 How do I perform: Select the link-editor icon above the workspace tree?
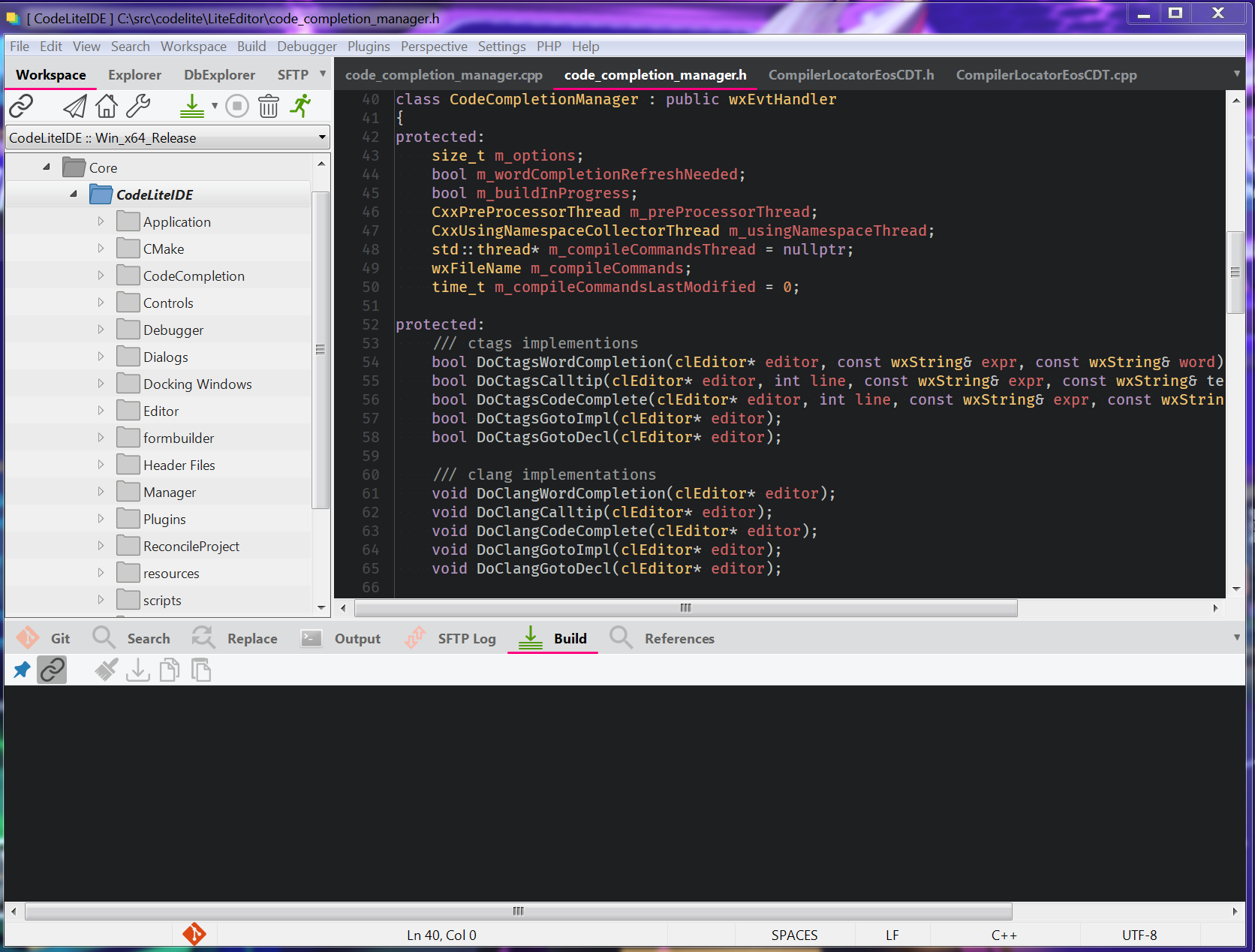pos(20,106)
